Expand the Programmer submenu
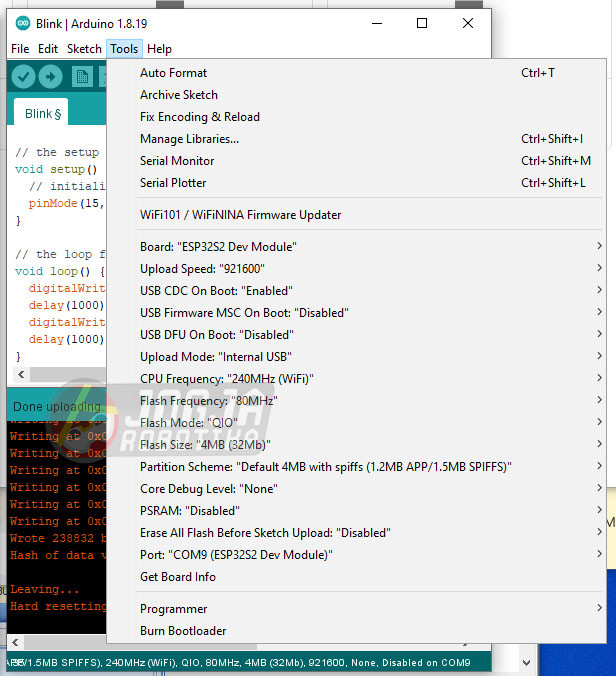 click(356, 609)
